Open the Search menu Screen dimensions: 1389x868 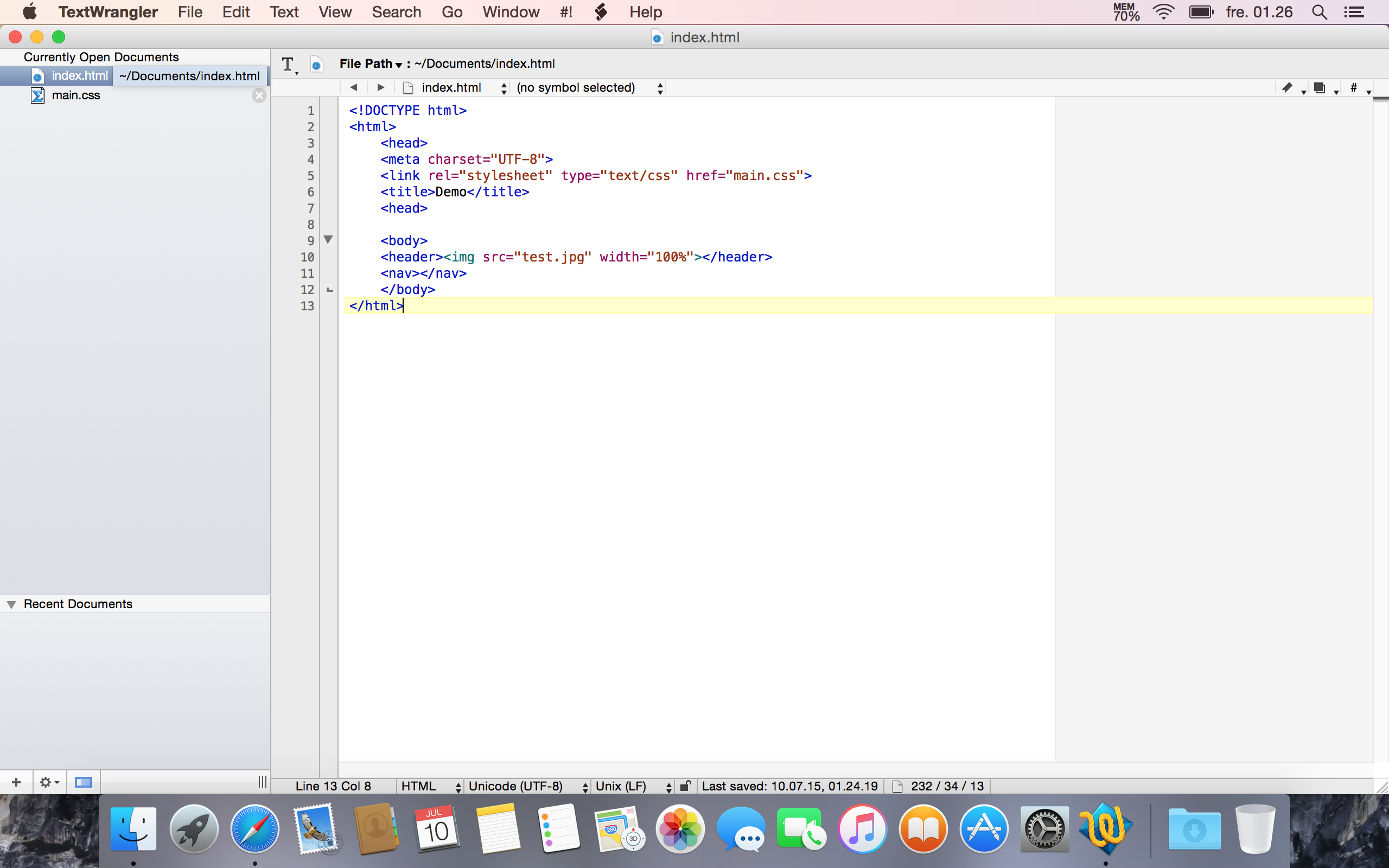[x=396, y=12]
